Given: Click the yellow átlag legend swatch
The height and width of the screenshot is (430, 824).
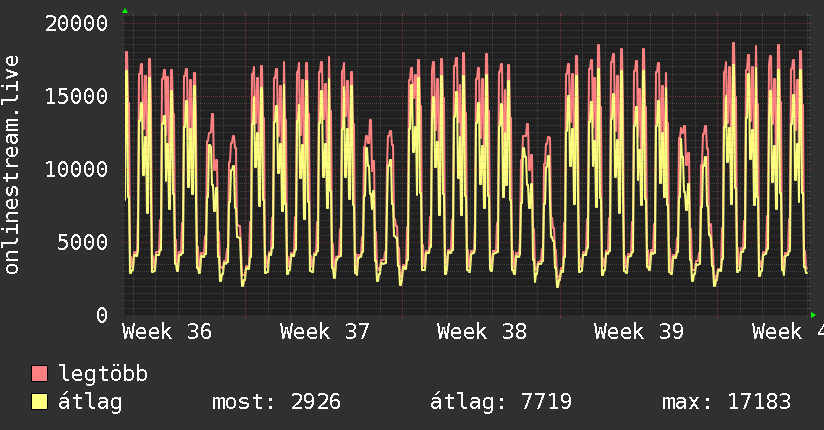Looking at the screenshot, I should (x=39, y=402).
